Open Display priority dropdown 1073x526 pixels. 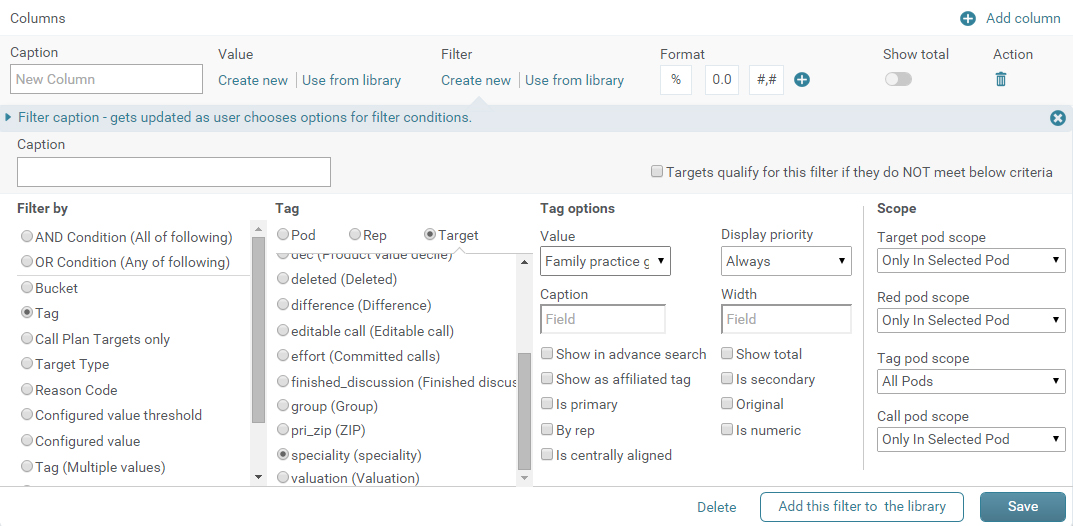click(x=786, y=262)
